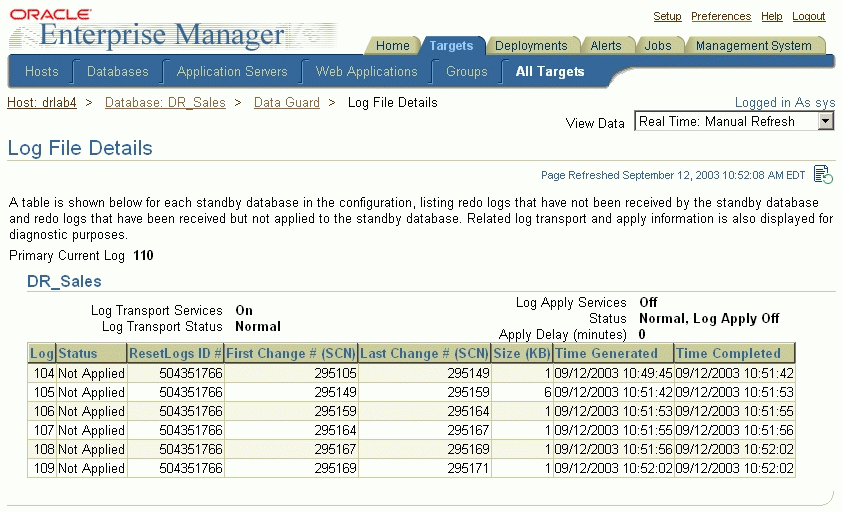Click Time Generated 09/12/2003 10:49:45

click(613, 373)
